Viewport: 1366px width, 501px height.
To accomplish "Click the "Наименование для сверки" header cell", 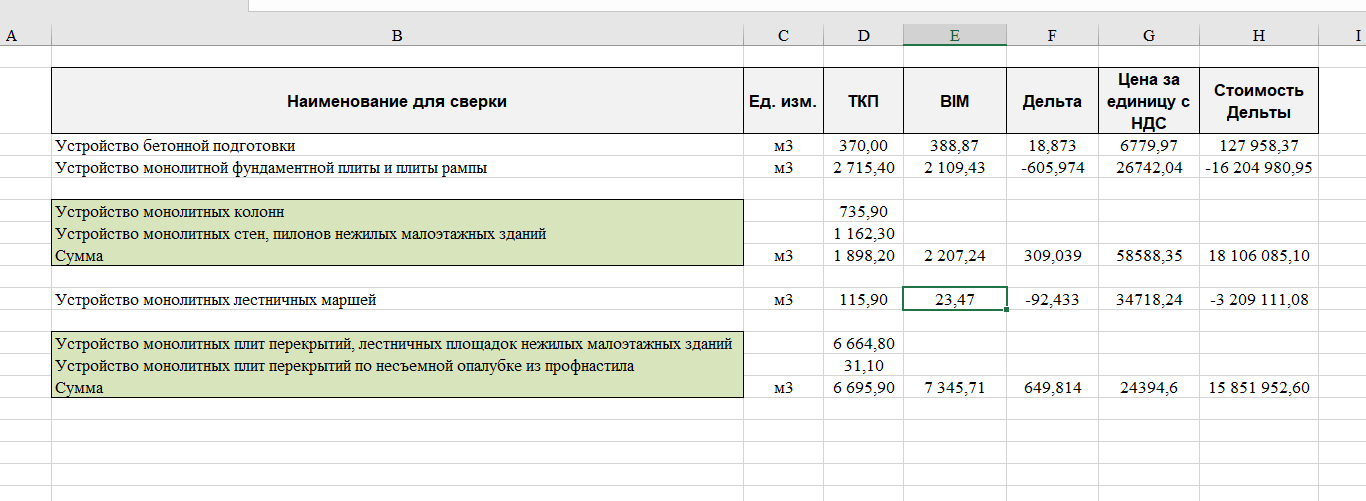I will (397, 101).
